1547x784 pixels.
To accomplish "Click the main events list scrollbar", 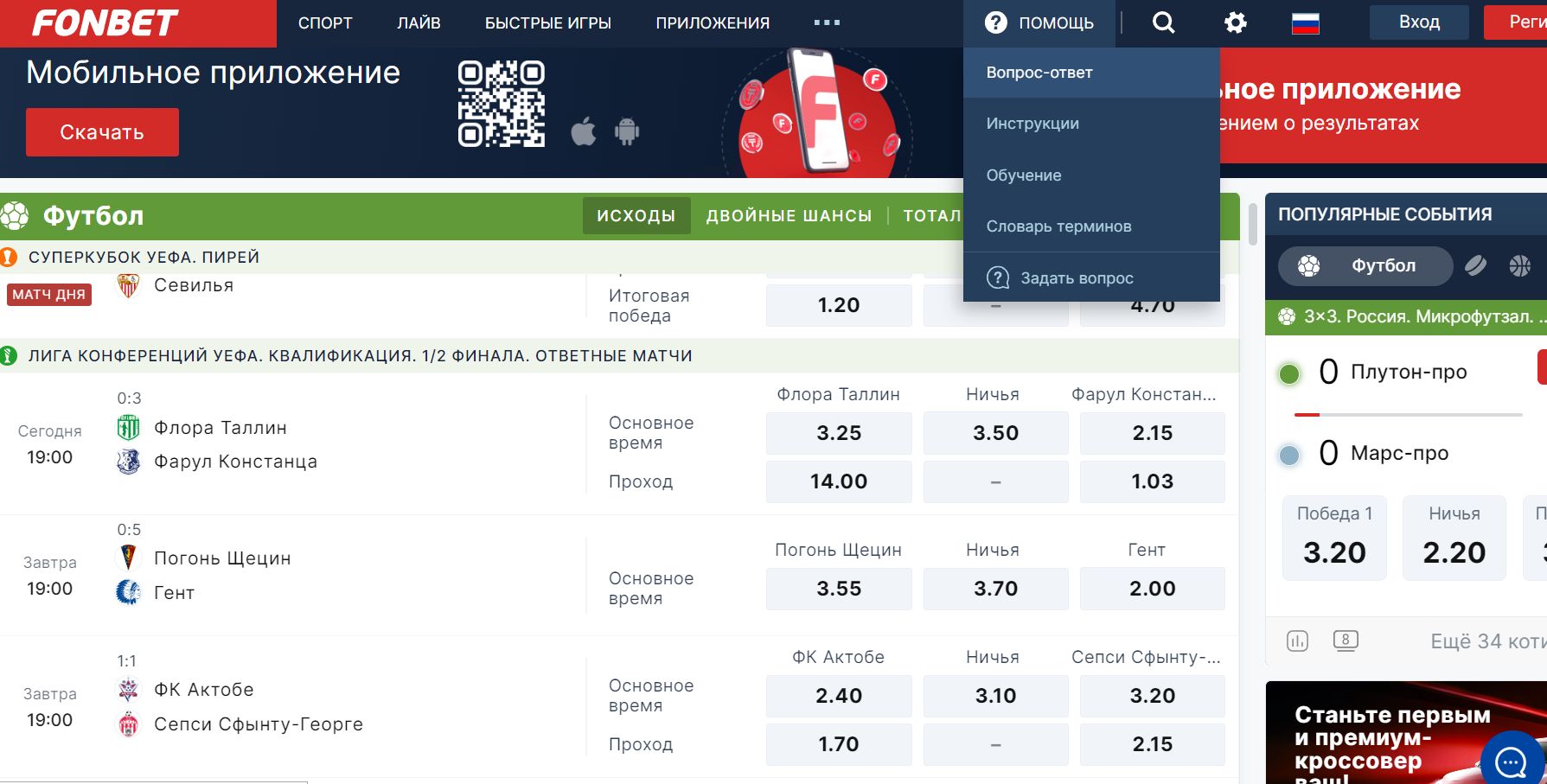I will (x=1252, y=225).
